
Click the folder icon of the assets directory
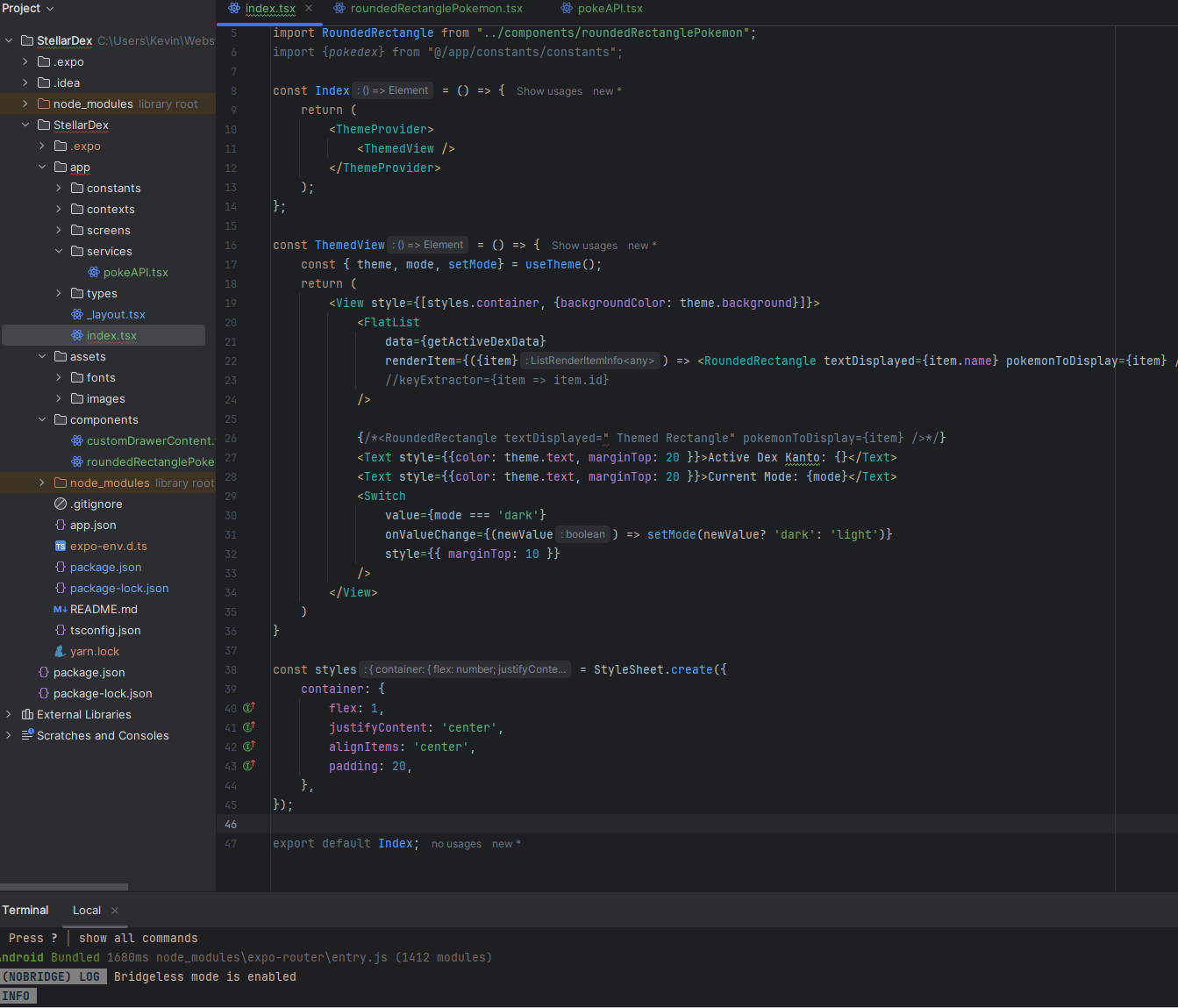tap(61, 356)
